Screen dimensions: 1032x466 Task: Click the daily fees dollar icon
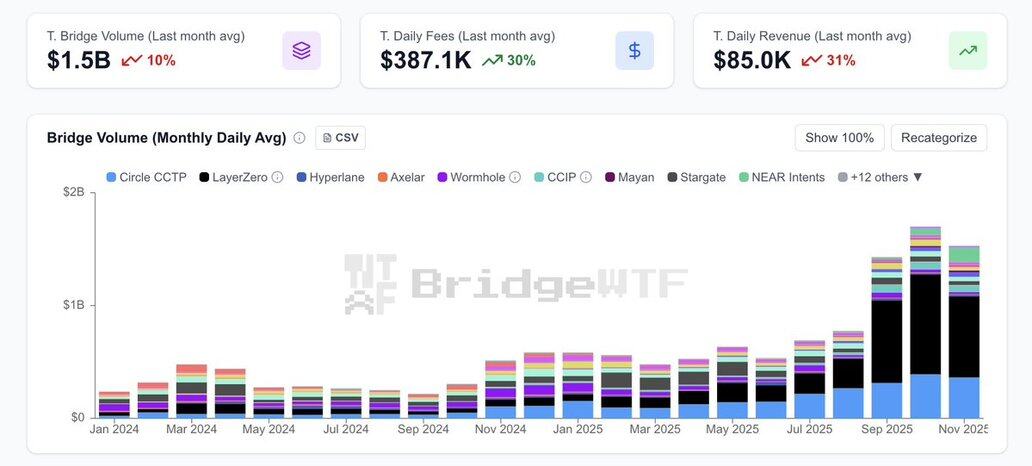click(x=634, y=50)
